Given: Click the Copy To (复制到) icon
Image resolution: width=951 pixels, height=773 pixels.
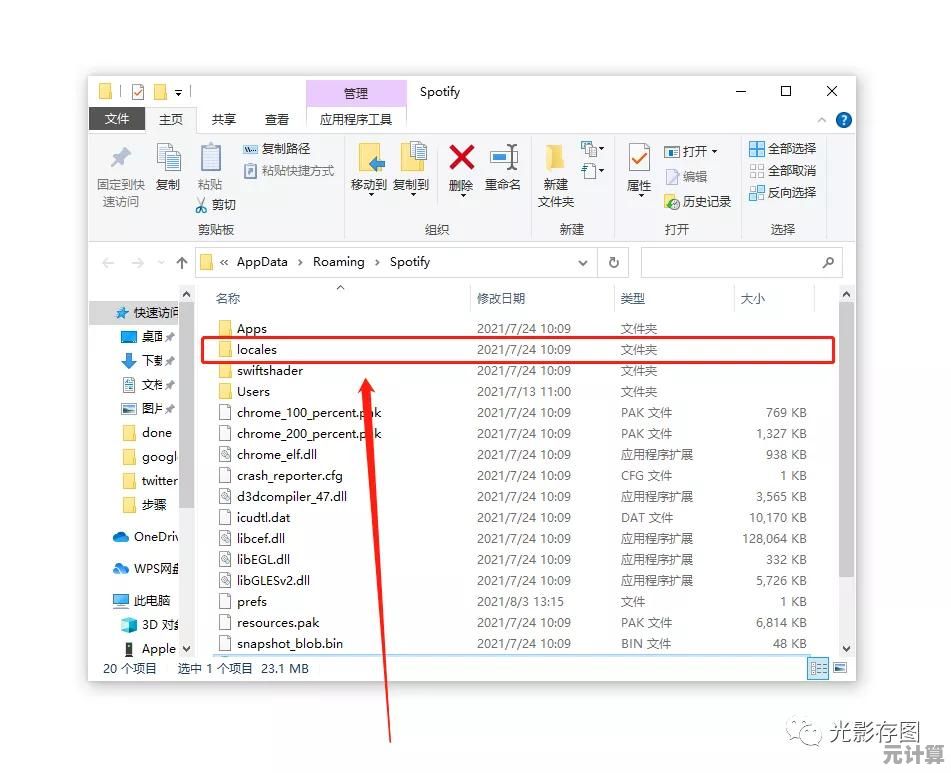Looking at the screenshot, I should pyautogui.click(x=413, y=157).
